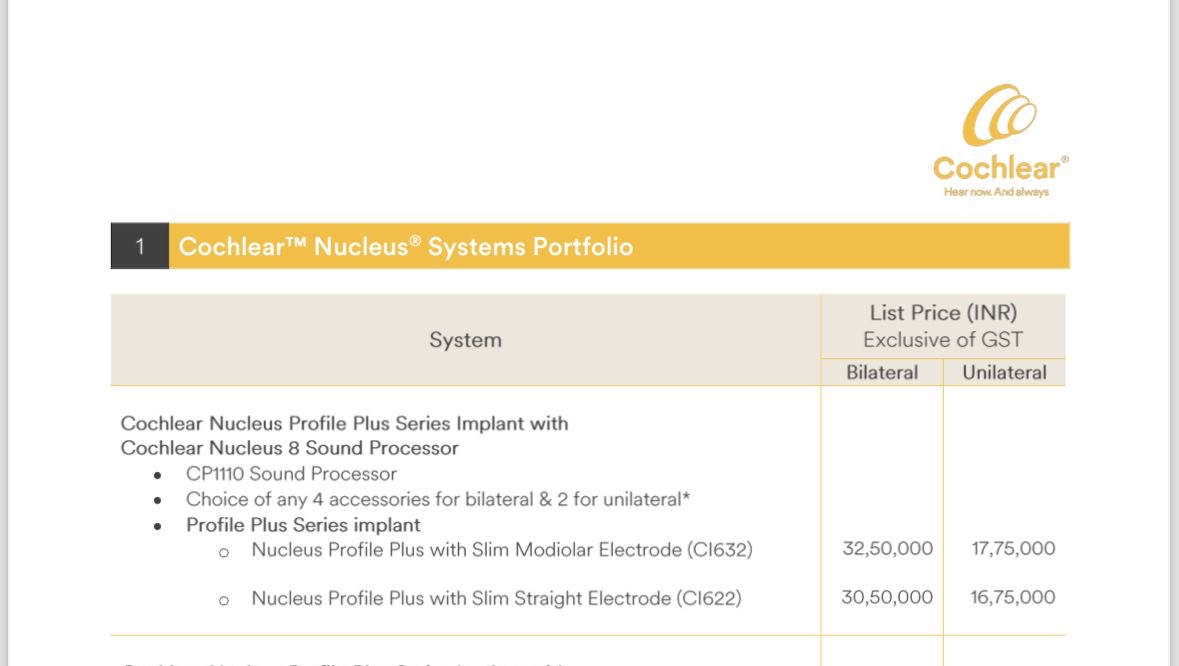Click the Exclusive of GST text
1179x666 pixels.
click(x=943, y=340)
